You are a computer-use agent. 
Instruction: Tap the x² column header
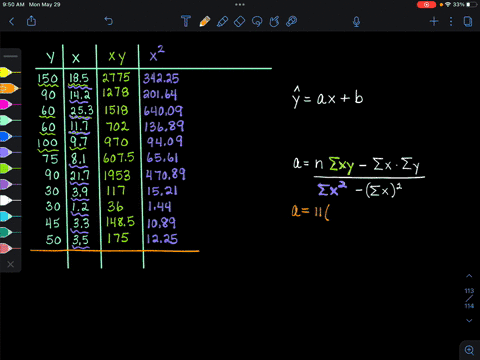(x=157, y=54)
